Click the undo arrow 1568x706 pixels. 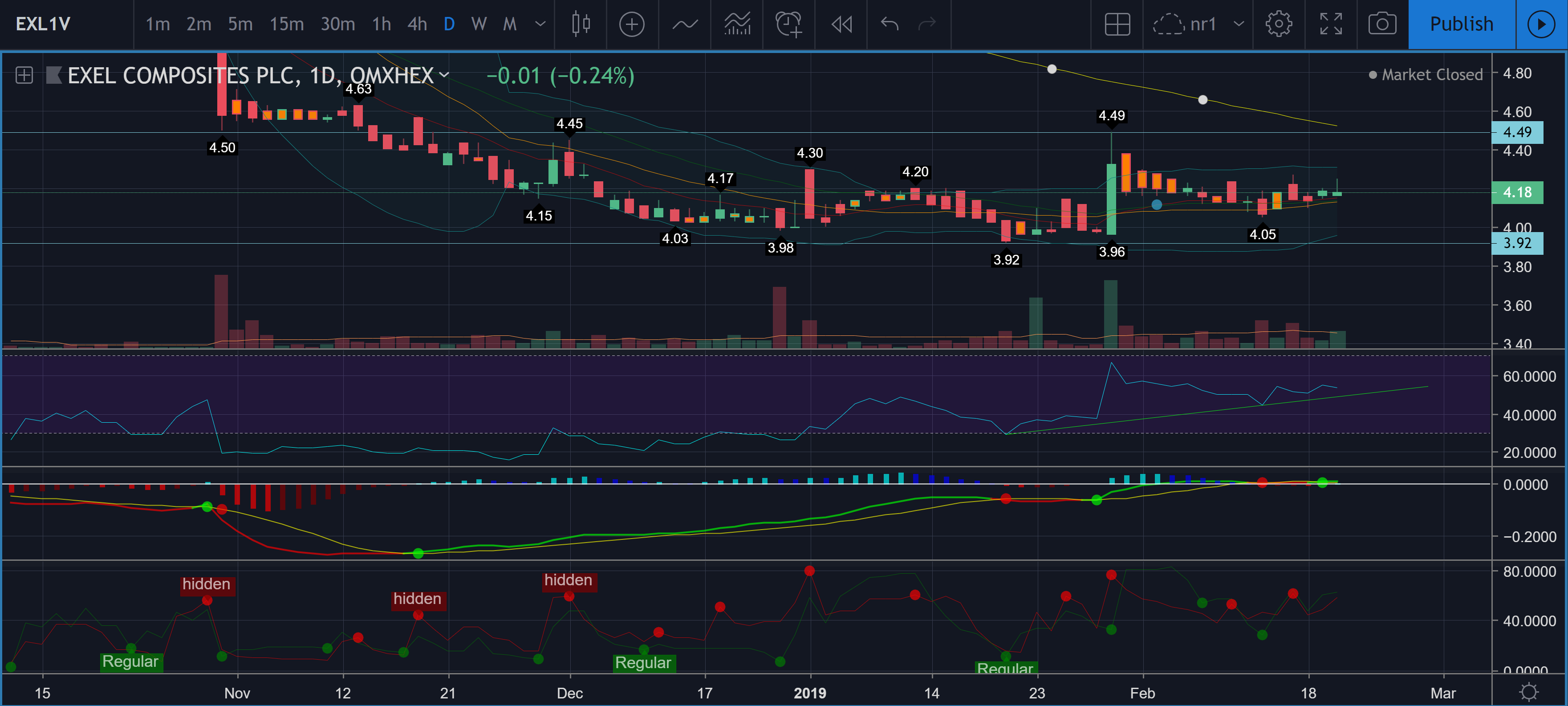click(x=890, y=24)
